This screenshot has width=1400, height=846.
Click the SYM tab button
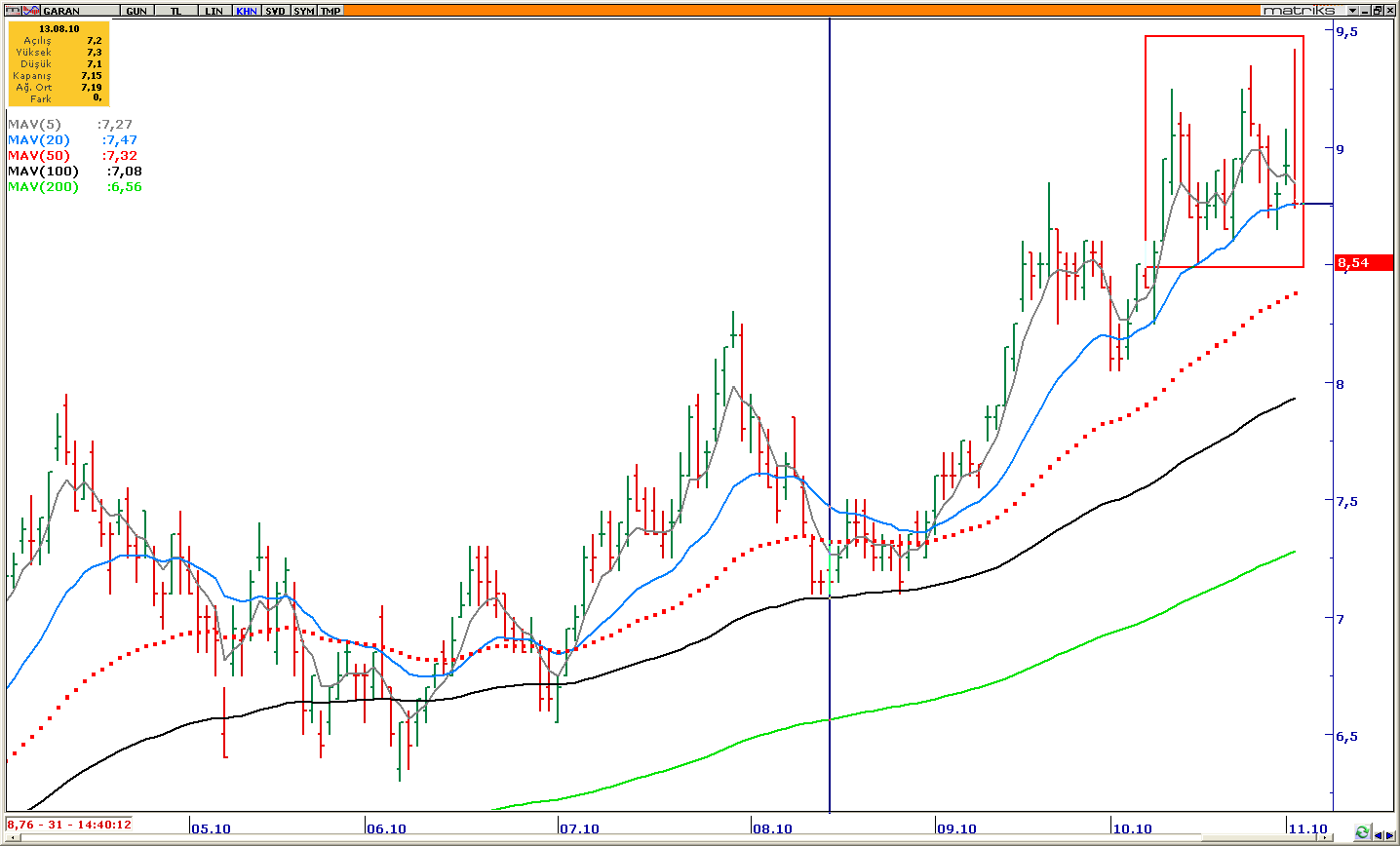(x=304, y=11)
